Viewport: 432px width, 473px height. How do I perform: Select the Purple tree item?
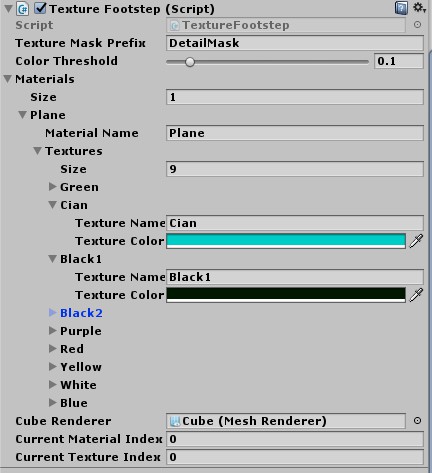click(x=81, y=331)
